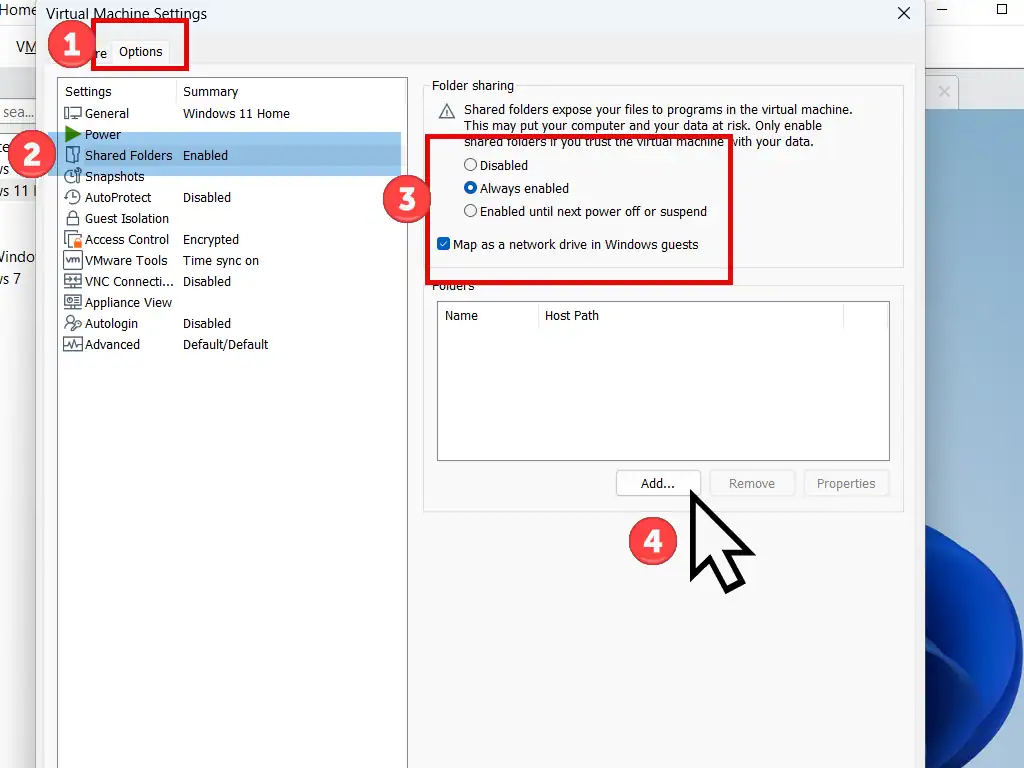The width and height of the screenshot is (1024, 768).
Task: Select the Access Control row
Action: [x=232, y=239]
